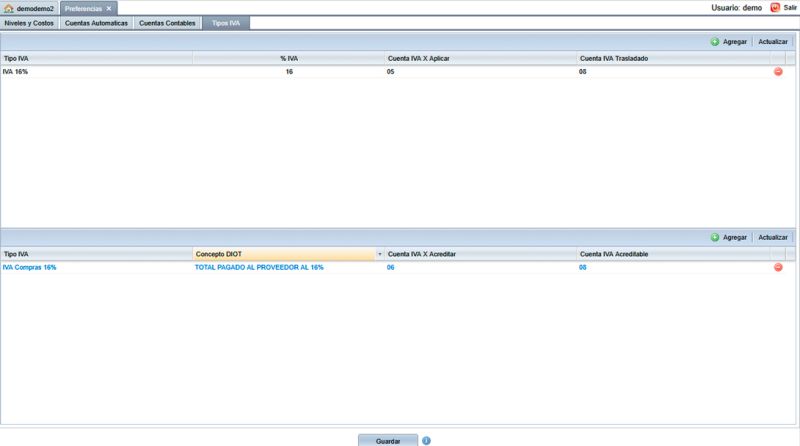The width and height of the screenshot is (800, 446).
Task: Click the Salir link
Action: click(x=790, y=8)
